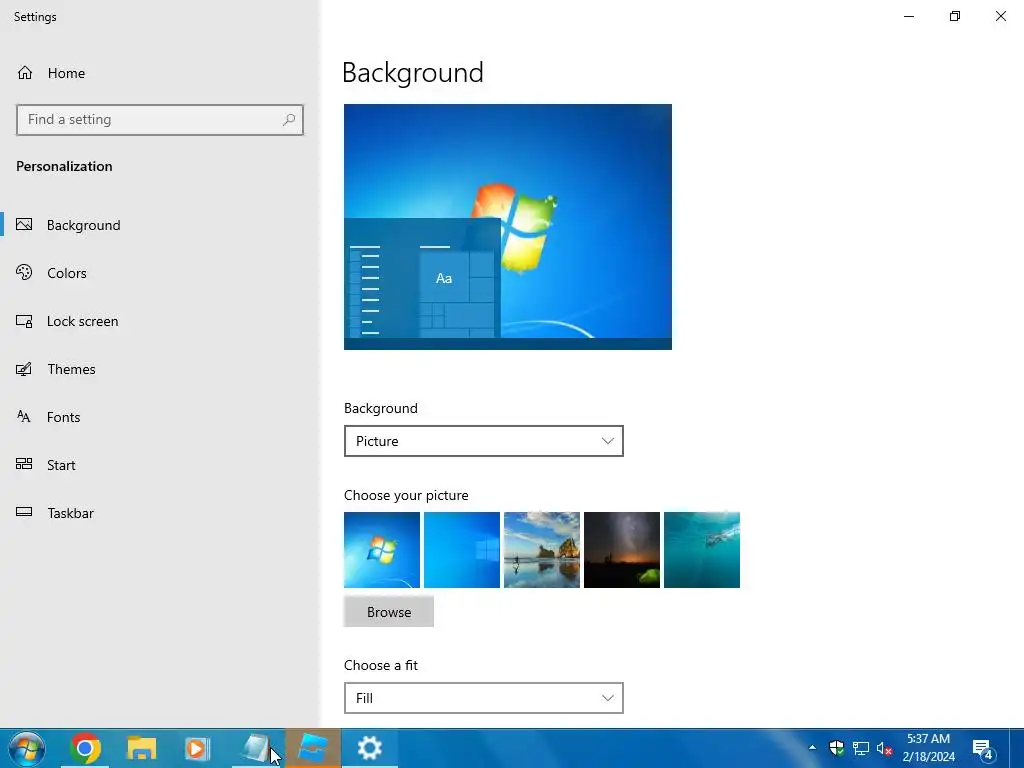The height and width of the screenshot is (768, 1024).
Task: Click the Fonts icon in sidebar
Action: coord(24,417)
